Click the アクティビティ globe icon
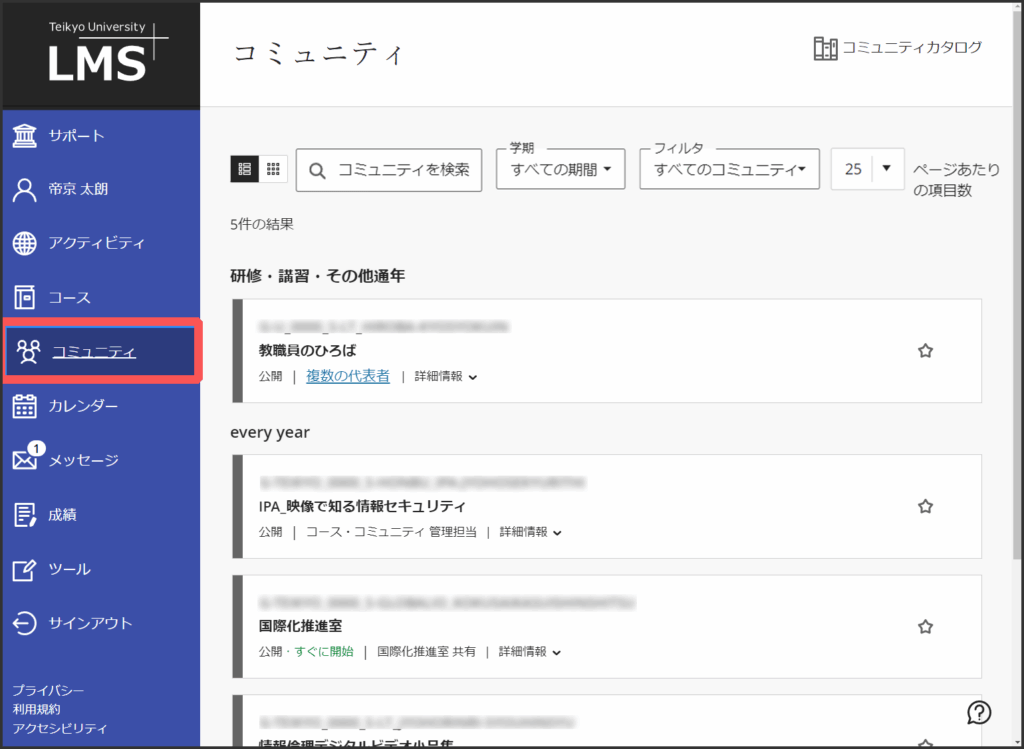The width and height of the screenshot is (1024, 749). click(25, 243)
